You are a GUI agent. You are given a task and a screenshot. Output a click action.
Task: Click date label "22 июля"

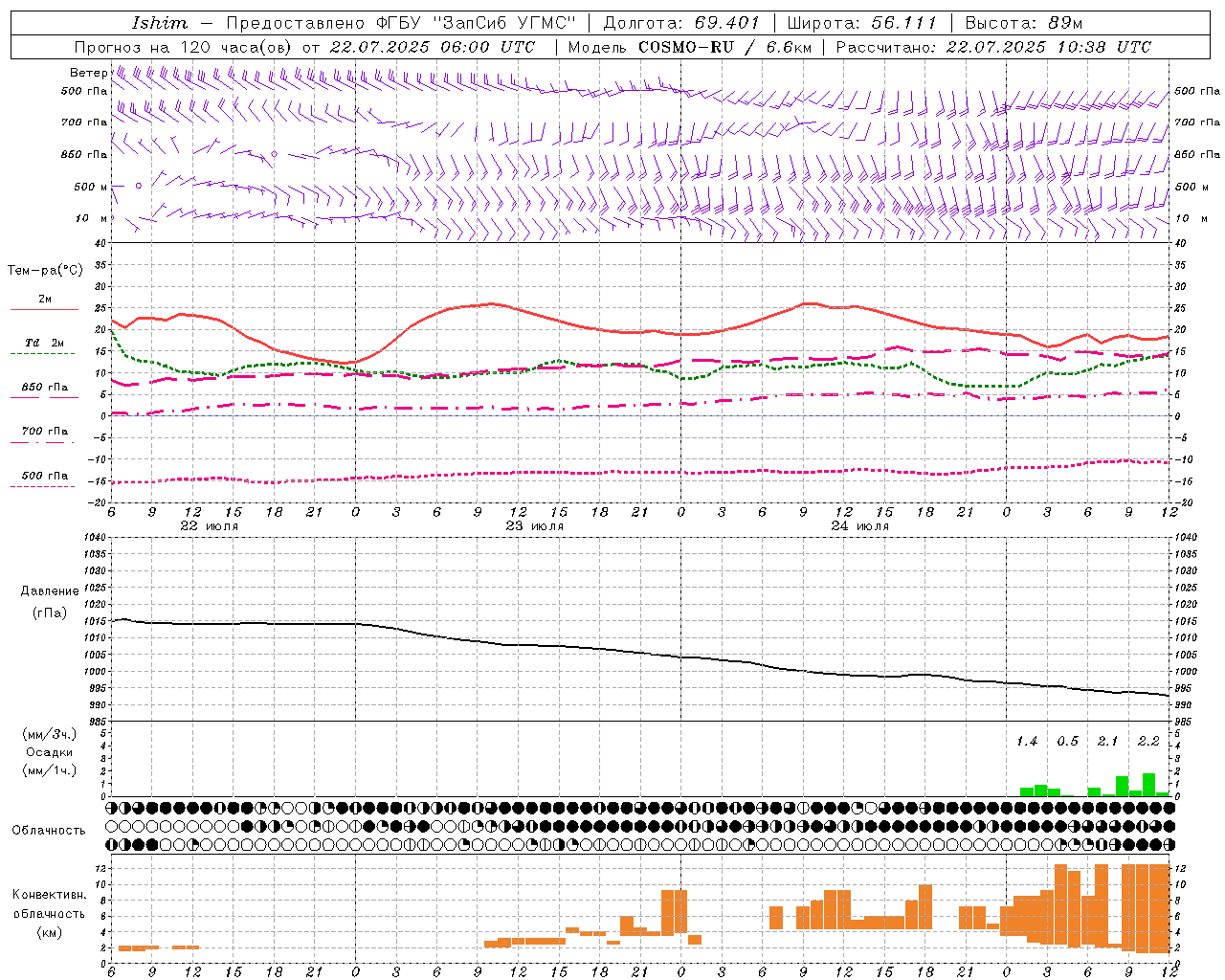(x=210, y=526)
